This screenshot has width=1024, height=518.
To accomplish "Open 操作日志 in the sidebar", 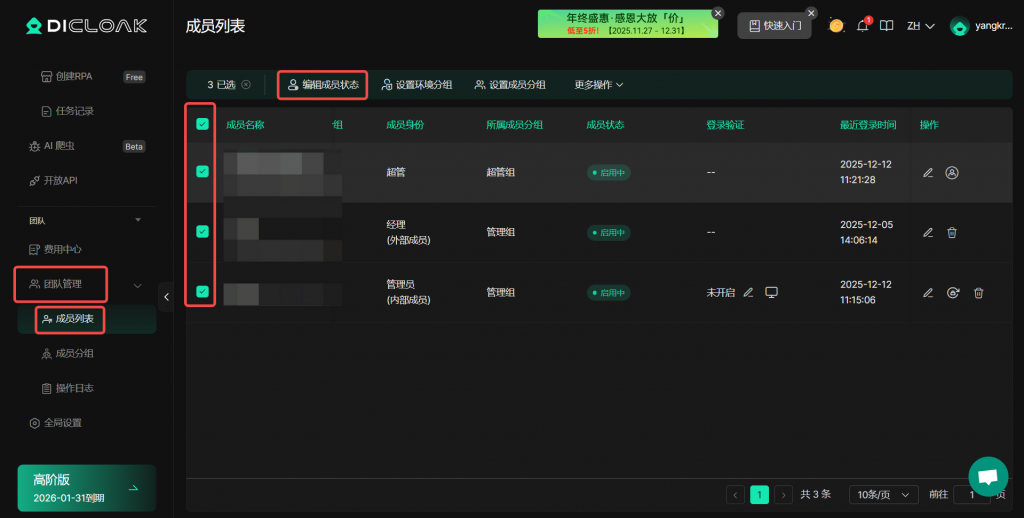I will point(74,388).
